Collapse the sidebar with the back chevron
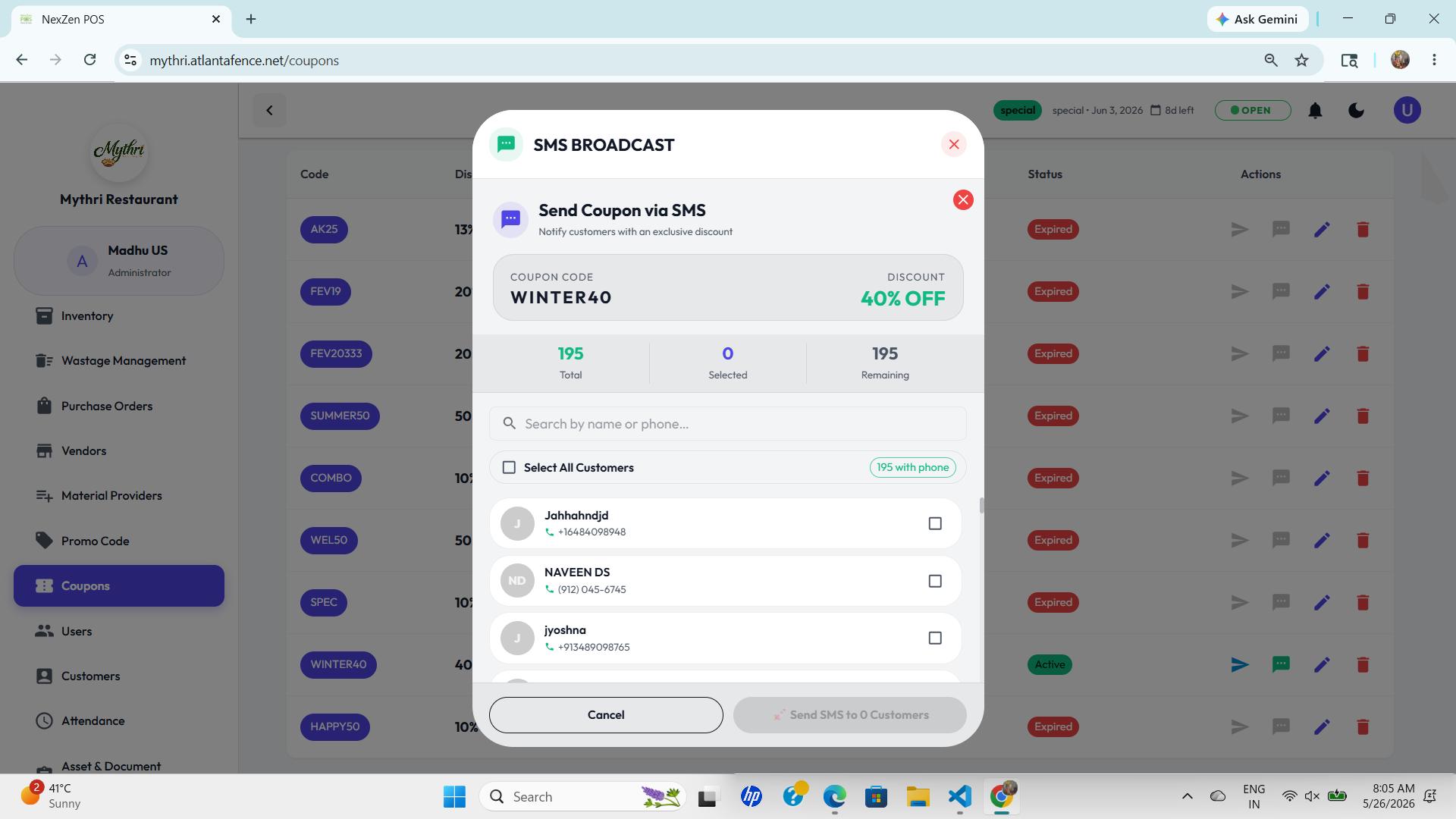The width and height of the screenshot is (1456, 819). 269,111
